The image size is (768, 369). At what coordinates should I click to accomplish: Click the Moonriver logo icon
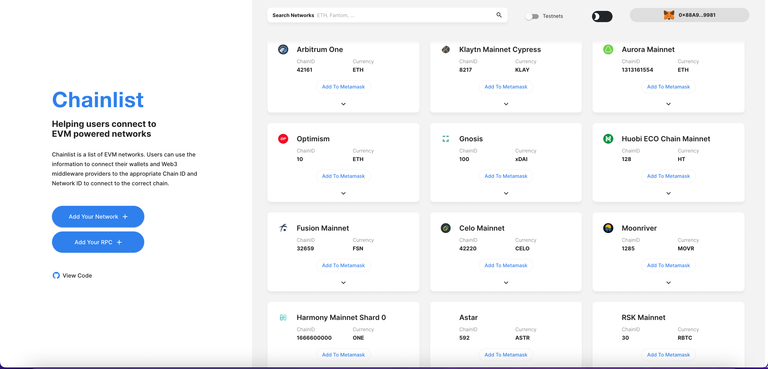pyautogui.click(x=608, y=228)
